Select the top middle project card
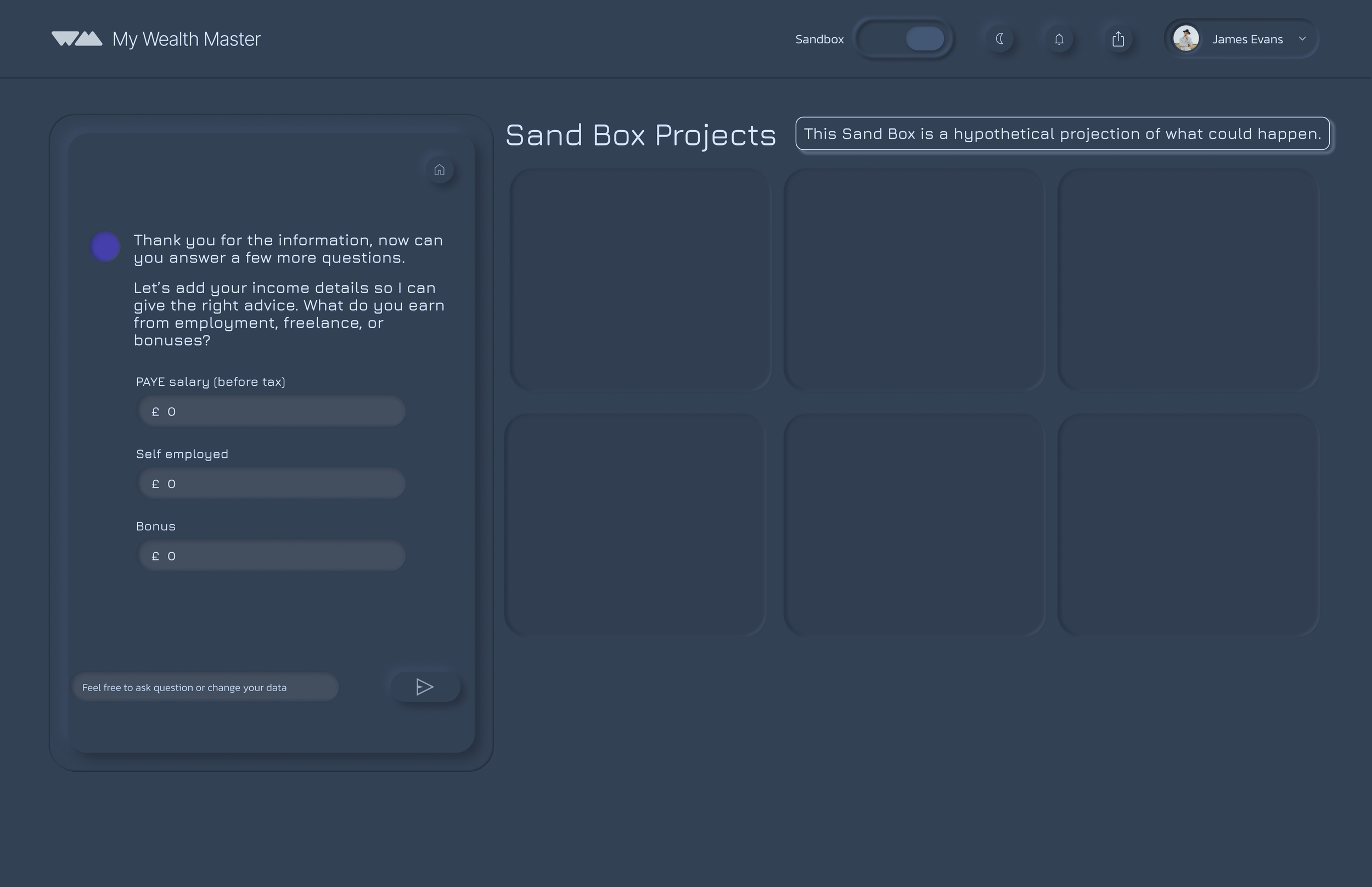The height and width of the screenshot is (887, 1372). click(914, 279)
